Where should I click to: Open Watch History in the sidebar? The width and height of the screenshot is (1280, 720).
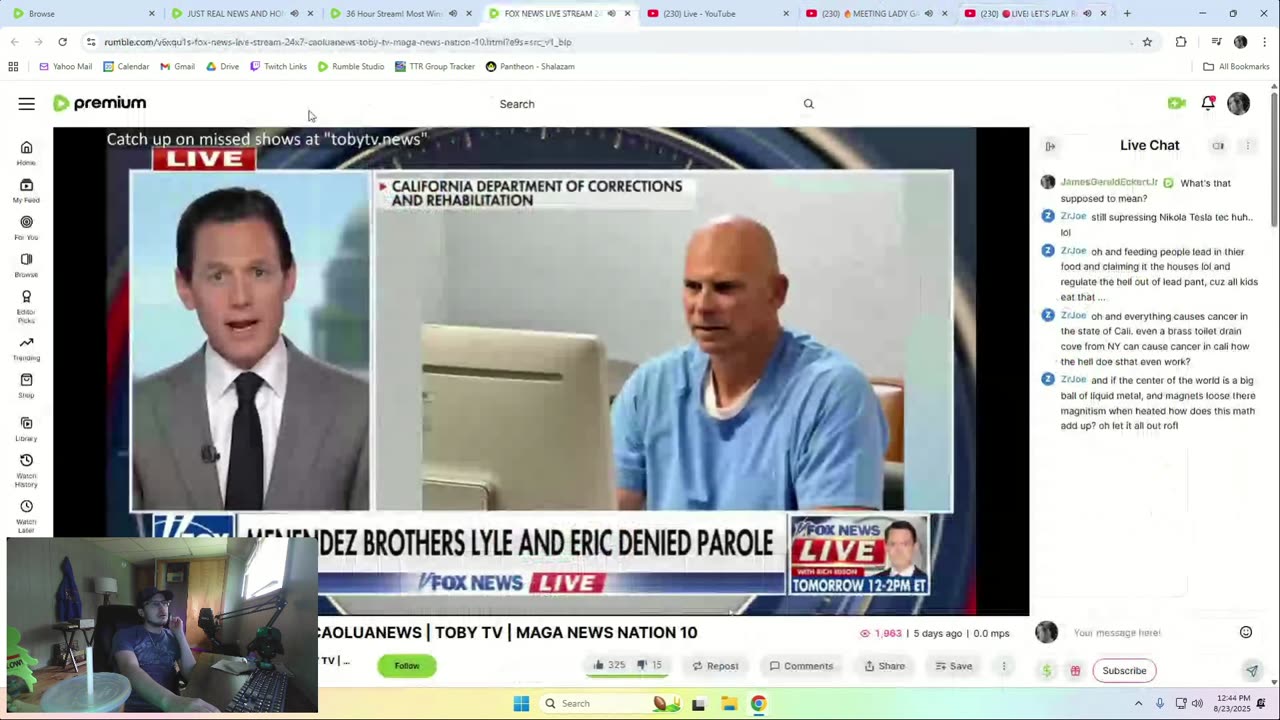(26, 471)
